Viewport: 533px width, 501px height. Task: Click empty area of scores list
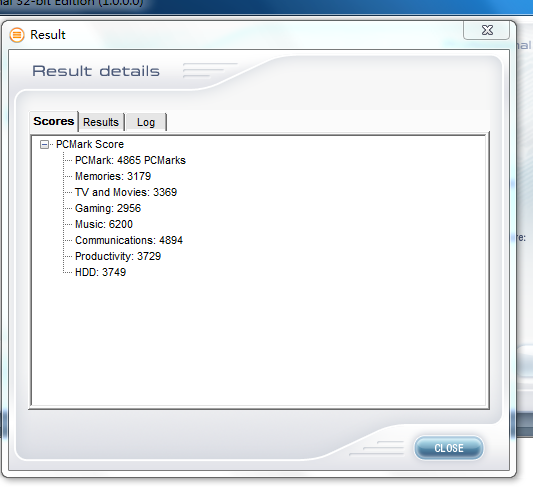pos(258,340)
